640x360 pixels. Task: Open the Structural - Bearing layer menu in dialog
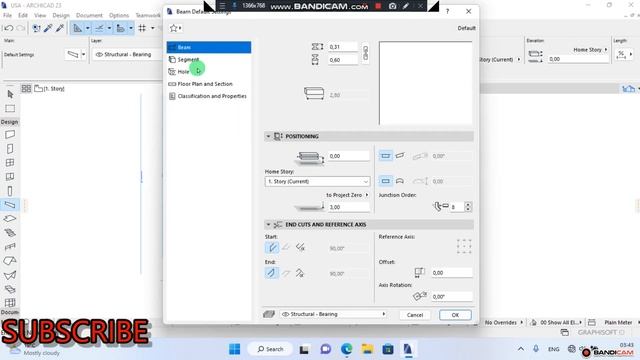[x=333, y=314]
